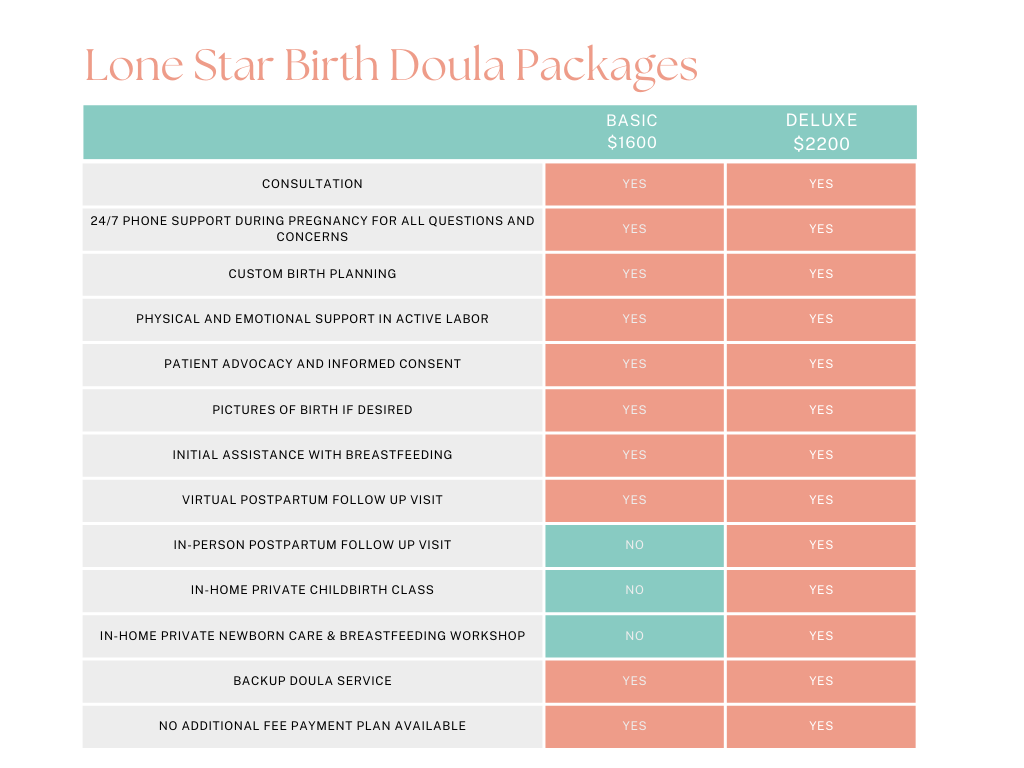Click the In-Home Private Childbirth Class label
This screenshot has width=1024, height=768.
(x=312, y=590)
